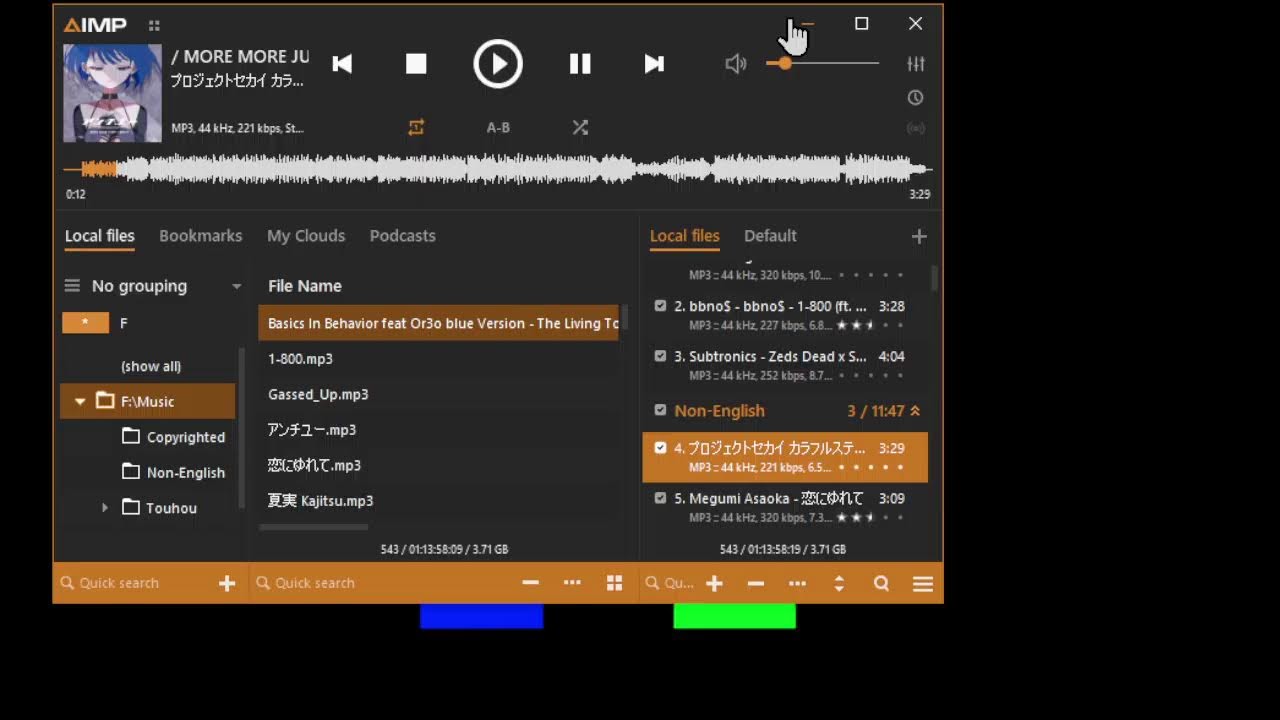Click the folder tree Quick search field
Screen dimensions: 1280x720
click(x=135, y=583)
